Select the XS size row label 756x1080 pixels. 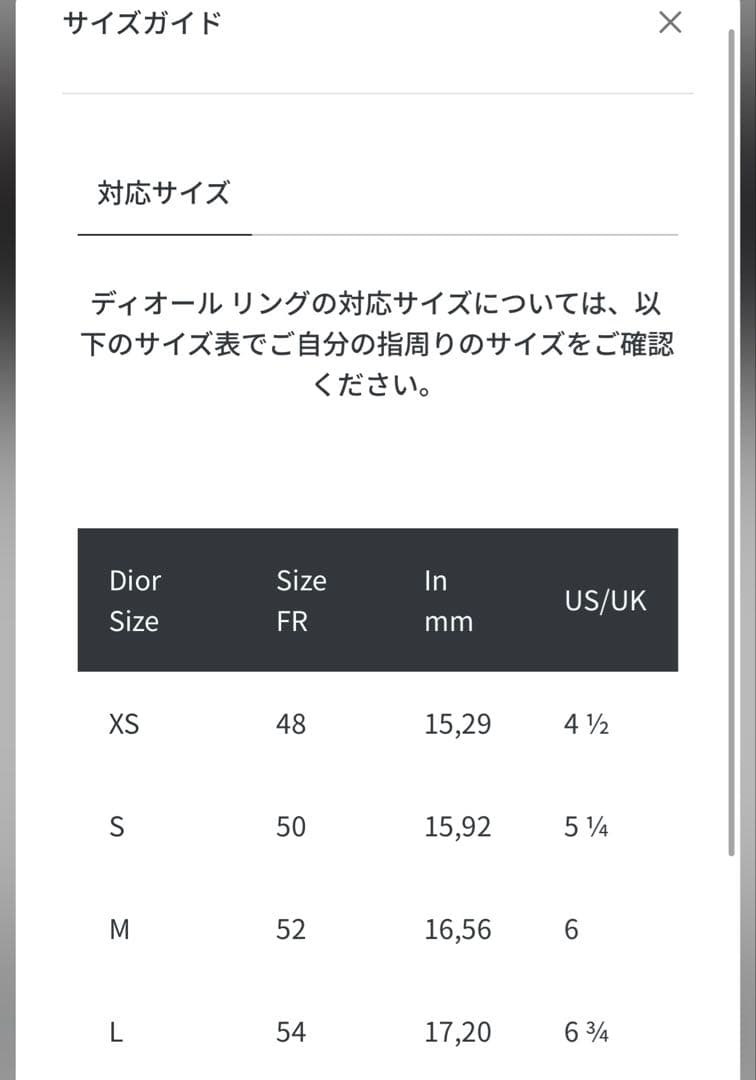pos(124,724)
